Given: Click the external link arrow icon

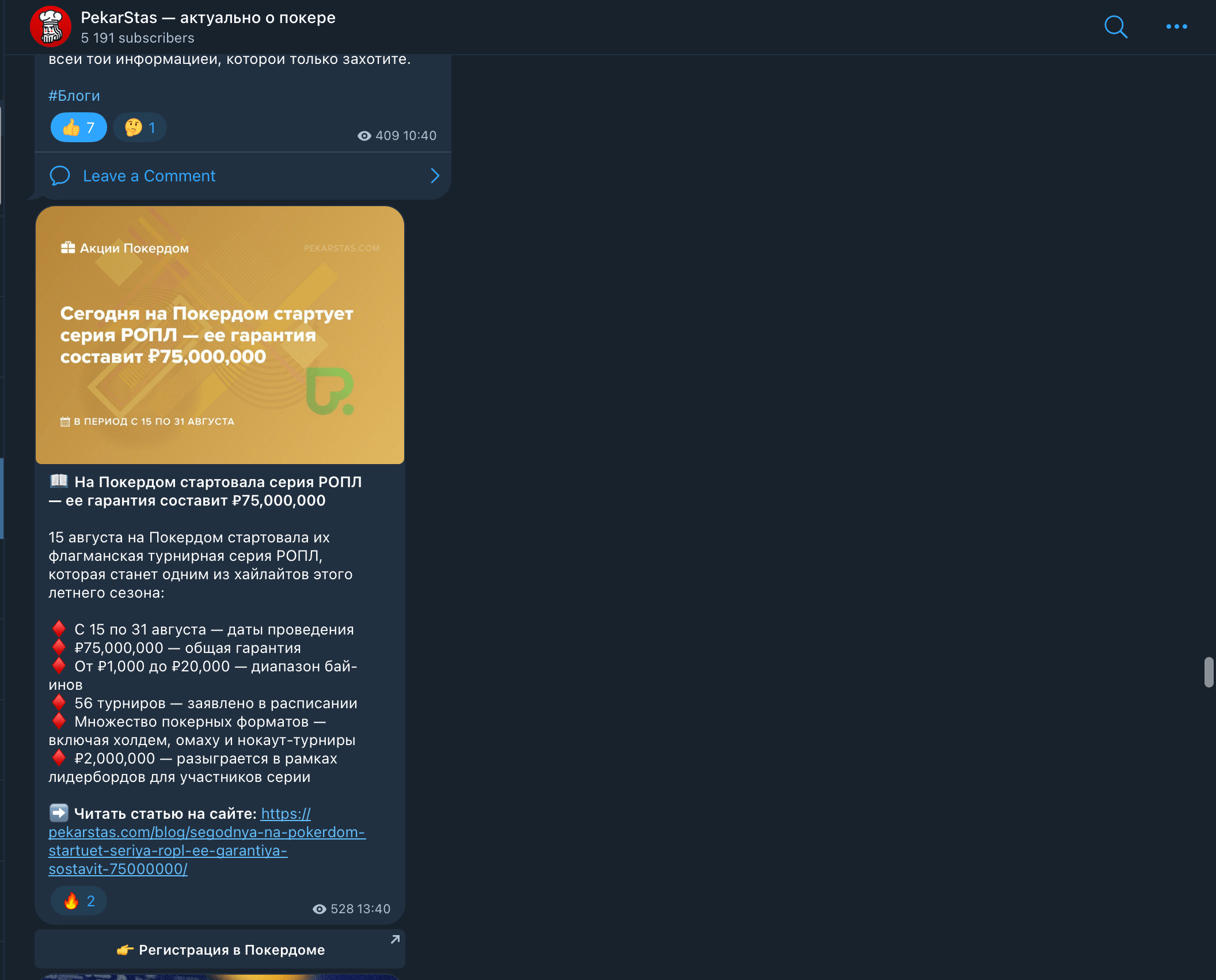Looking at the screenshot, I should [395, 939].
